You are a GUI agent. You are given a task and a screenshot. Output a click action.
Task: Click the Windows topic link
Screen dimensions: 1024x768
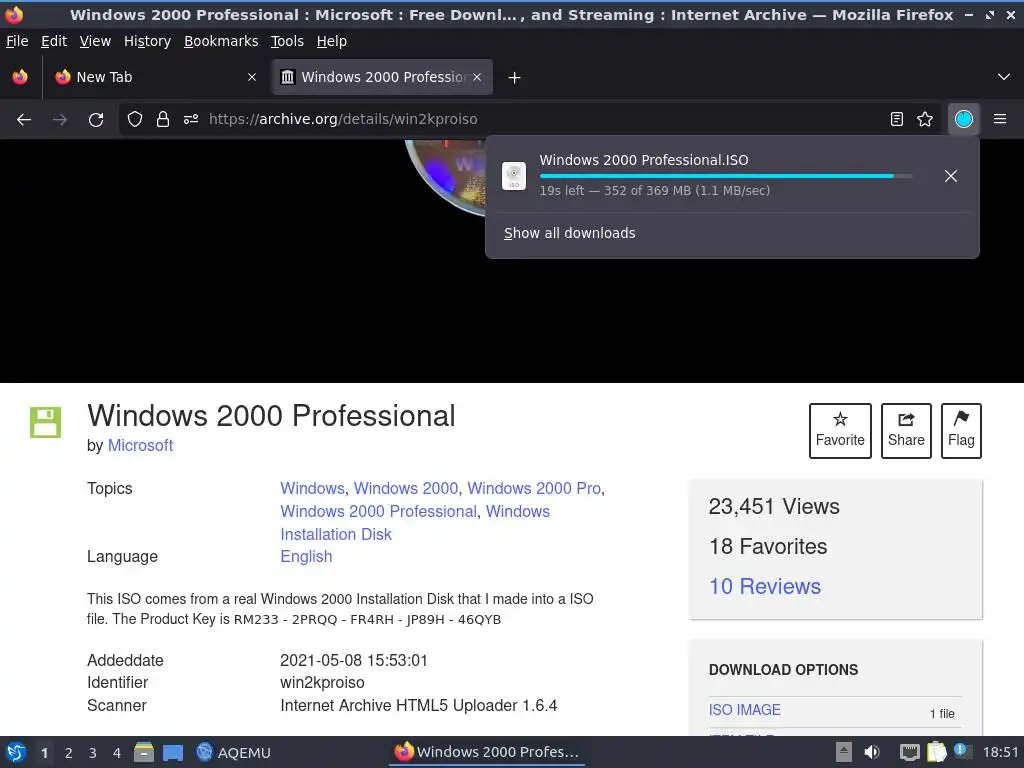[x=312, y=488]
